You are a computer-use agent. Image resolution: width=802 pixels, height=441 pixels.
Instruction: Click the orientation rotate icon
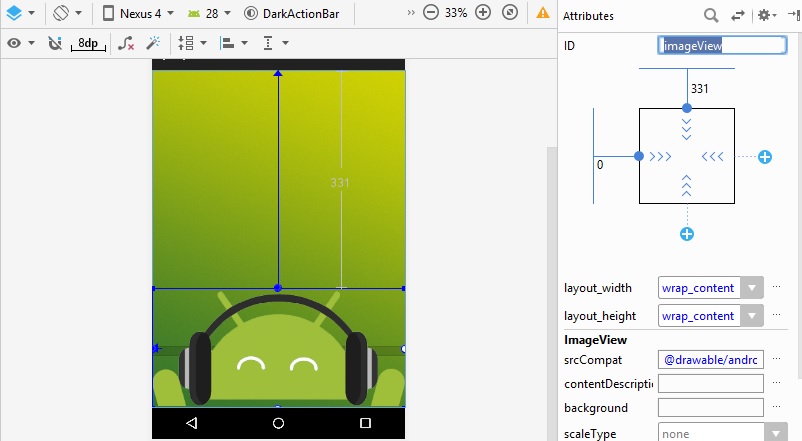coord(66,14)
